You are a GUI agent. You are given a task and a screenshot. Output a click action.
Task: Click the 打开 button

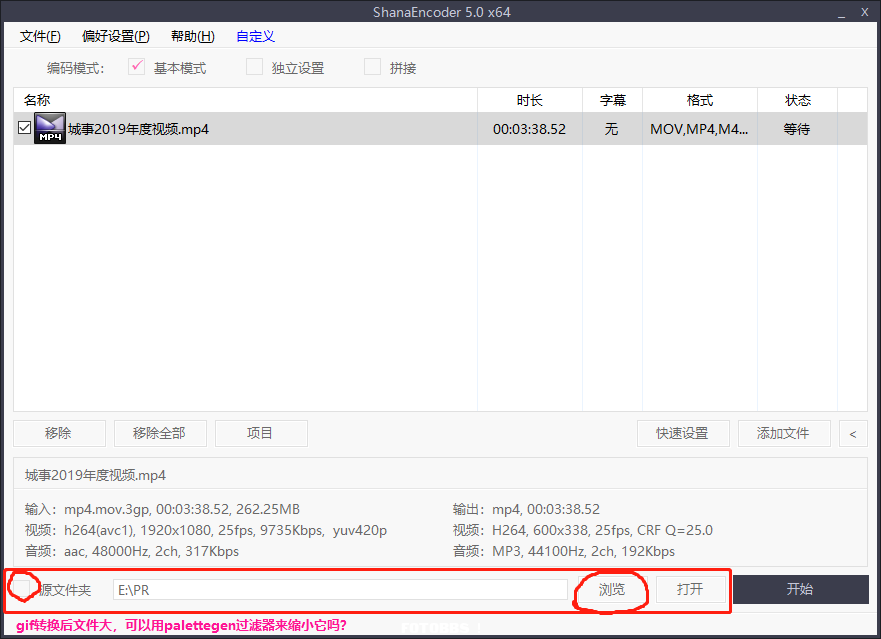point(691,589)
